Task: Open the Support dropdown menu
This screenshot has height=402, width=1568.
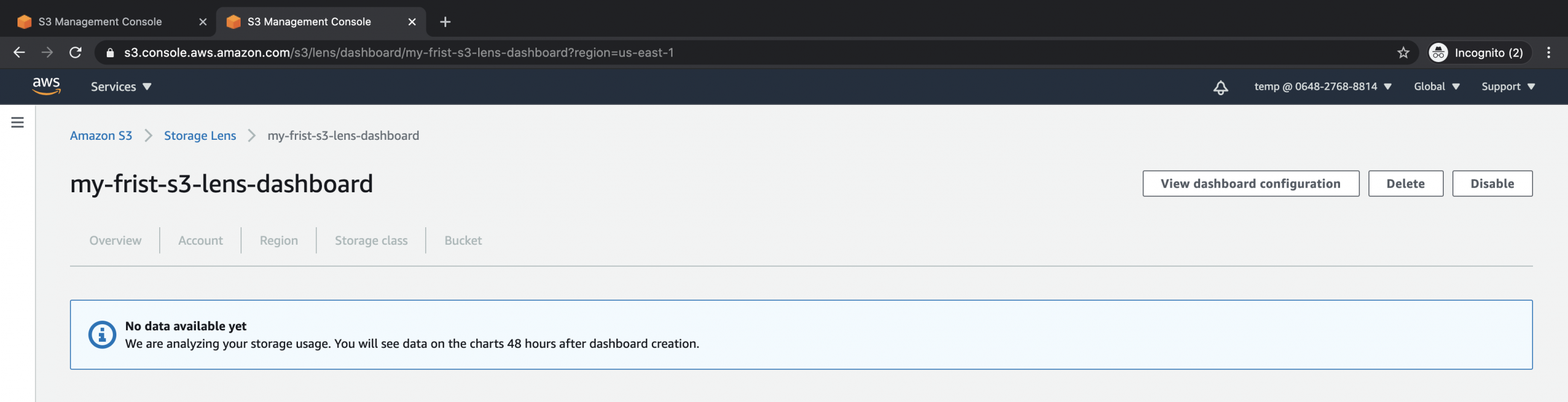Action: [1507, 87]
